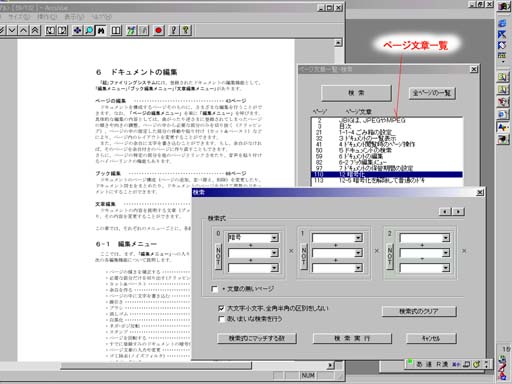Click the left page-turn icon with number 1

tap(50, 31)
